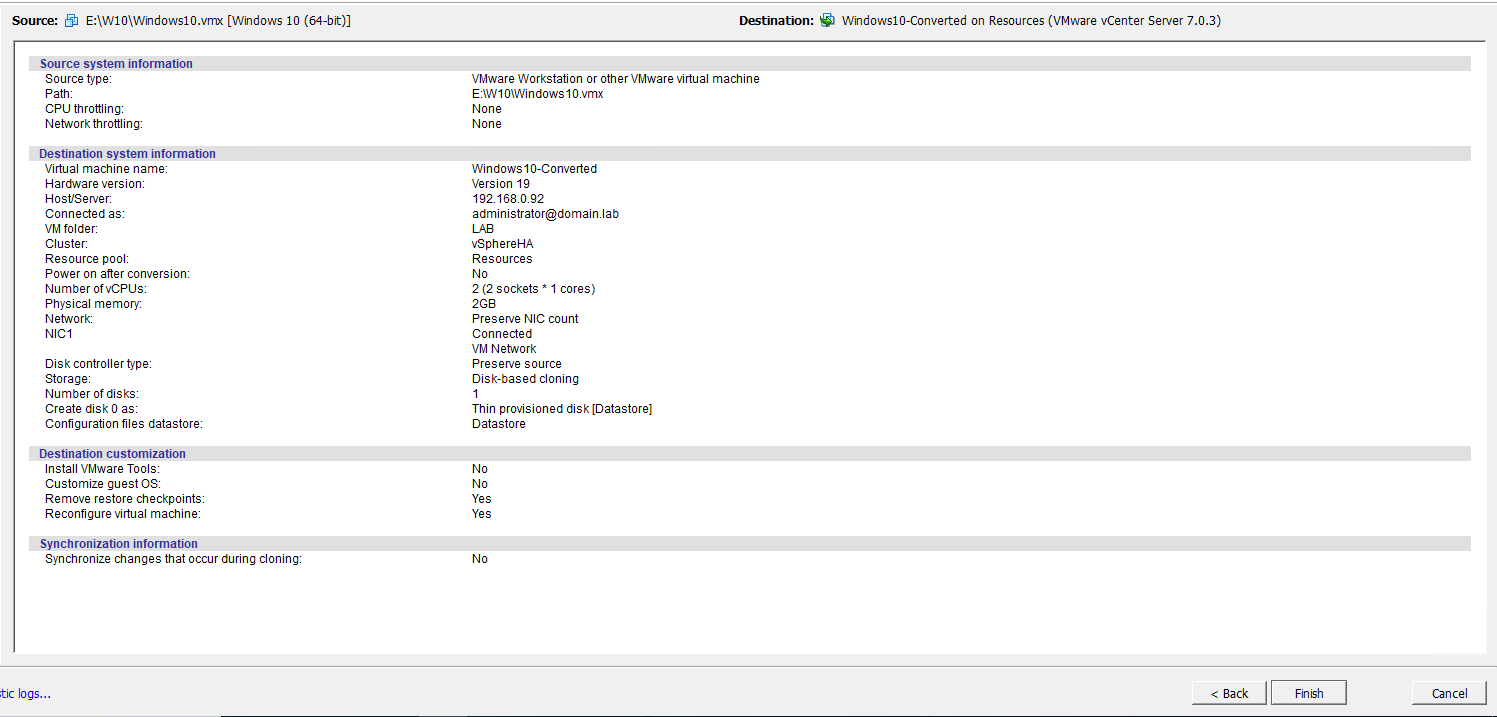
Task: Click the Physical memory value 2GB
Action: click(x=484, y=304)
